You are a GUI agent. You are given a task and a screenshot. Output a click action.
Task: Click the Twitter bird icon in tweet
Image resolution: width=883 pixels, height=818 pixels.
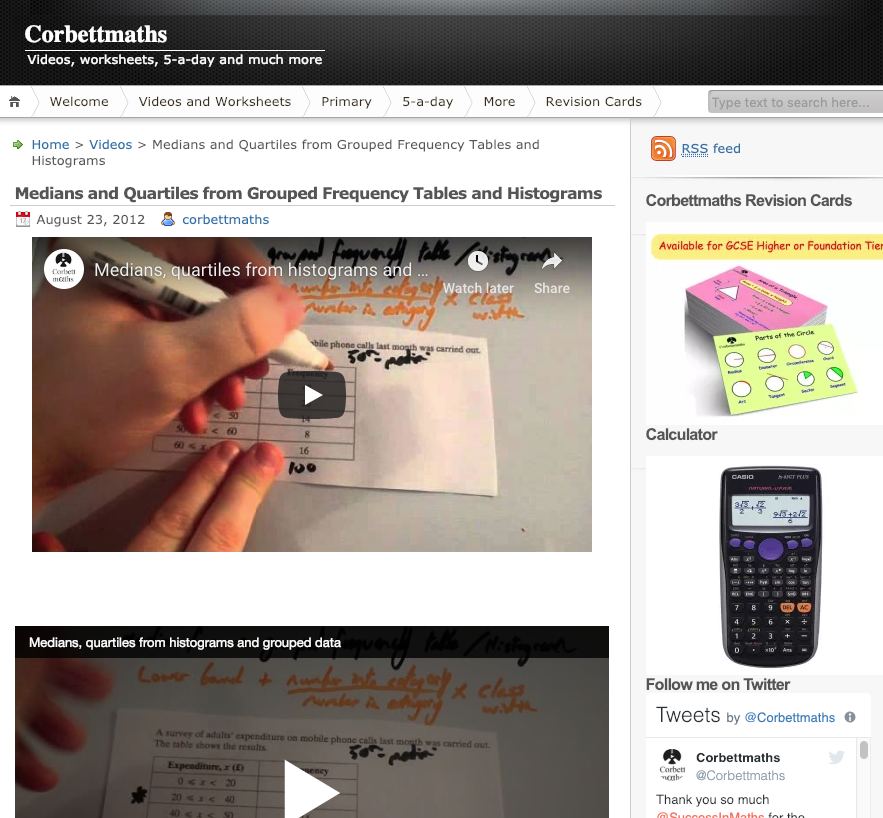(x=837, y=757)
